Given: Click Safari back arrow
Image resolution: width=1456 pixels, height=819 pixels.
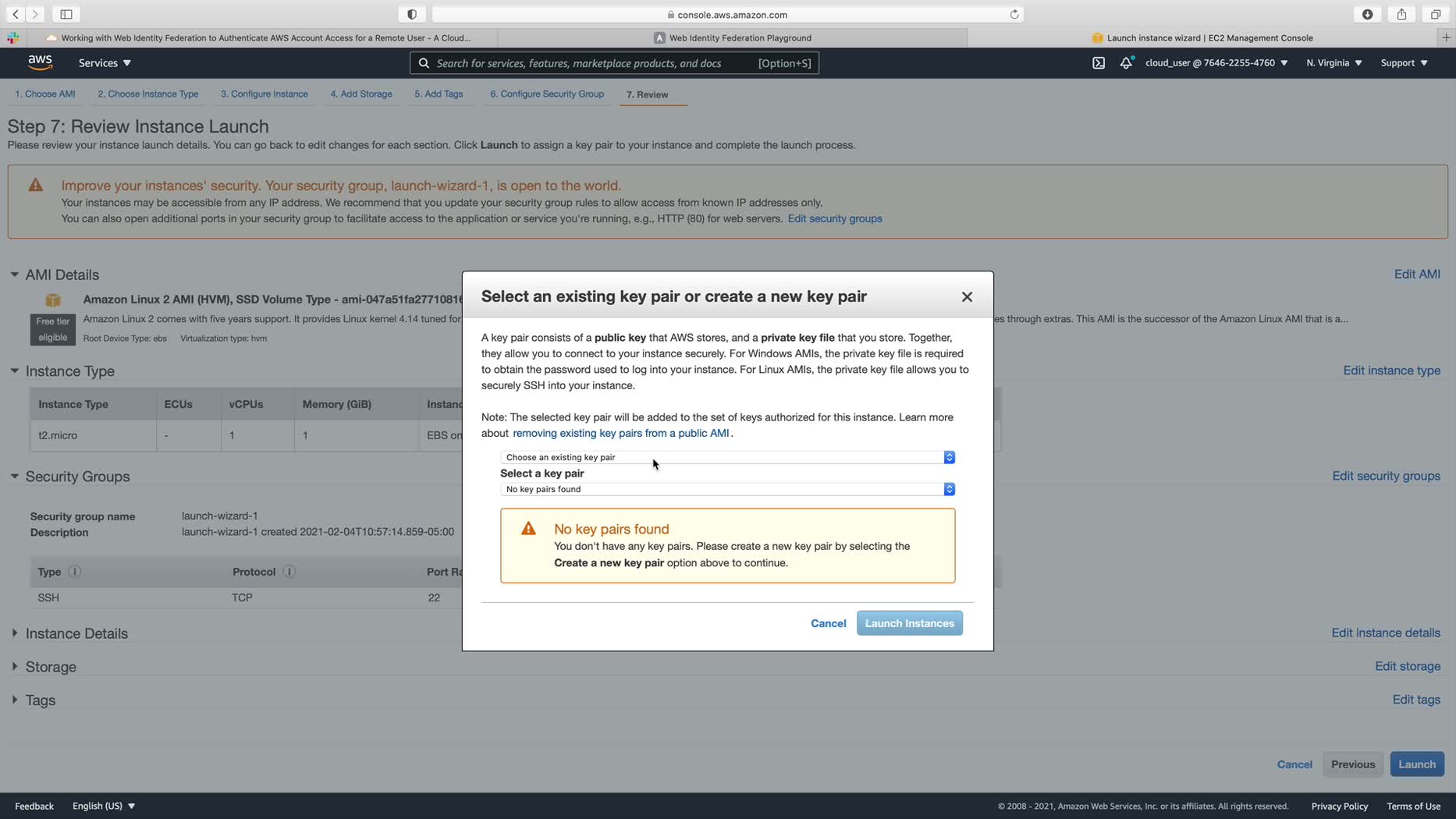Looking at the screenshot, I should (16, 14).
